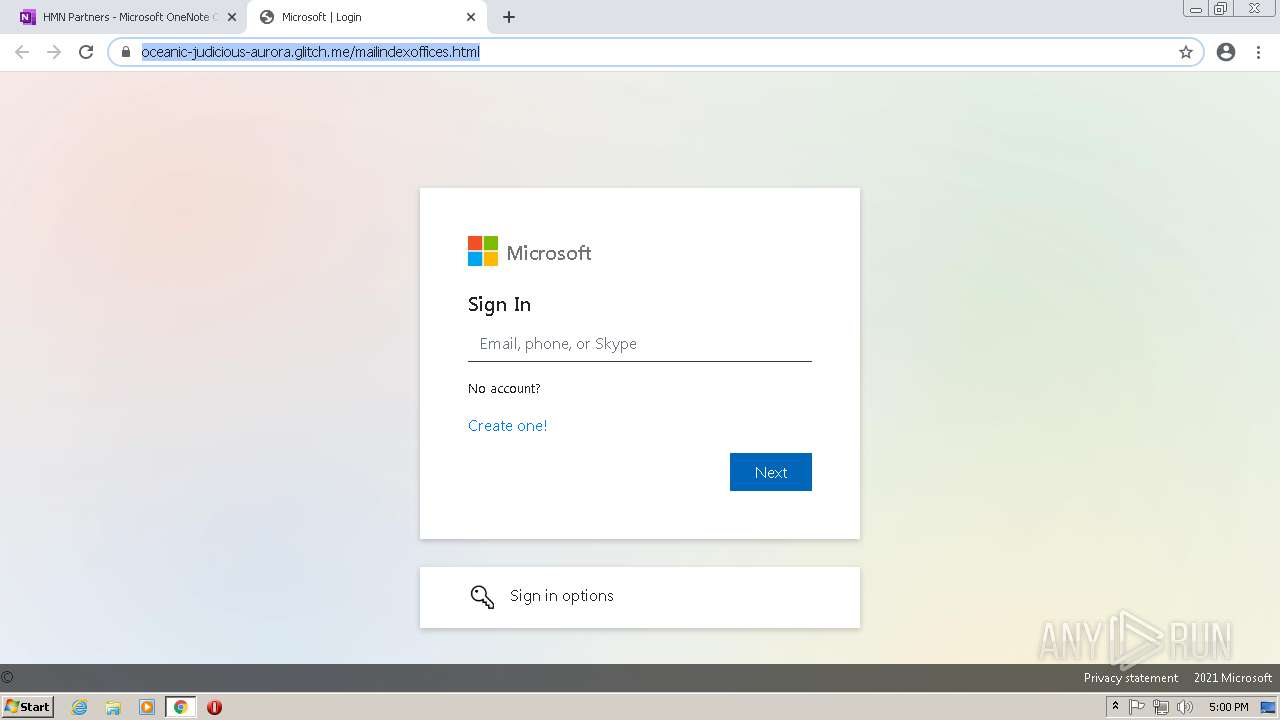Select the Microsoft | Login tab
Image resolution: width=1280 pixels, height=720 pixels.
point(367,17)
